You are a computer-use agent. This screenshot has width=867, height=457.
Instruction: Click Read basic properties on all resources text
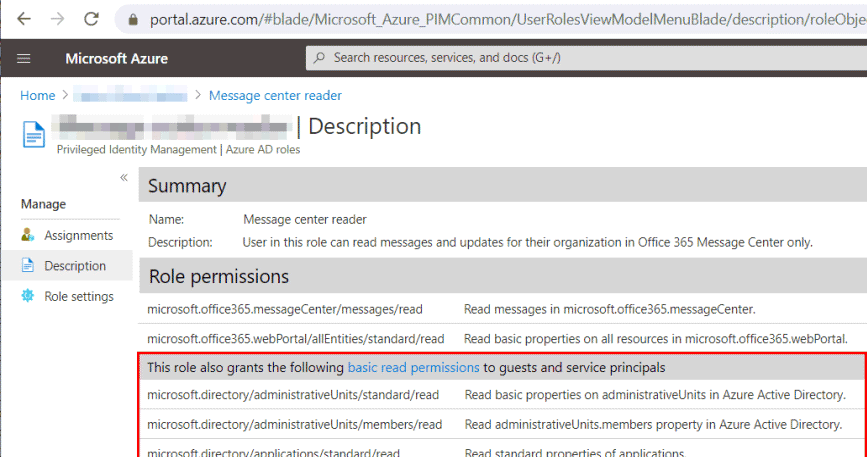click(x=656, y=339)
